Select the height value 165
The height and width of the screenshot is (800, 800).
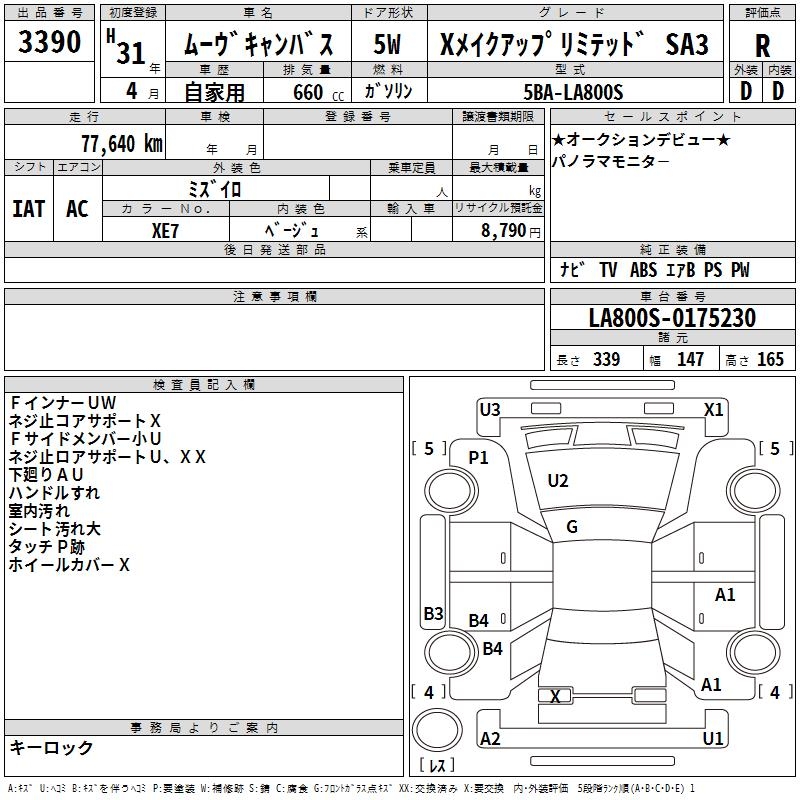770,359
